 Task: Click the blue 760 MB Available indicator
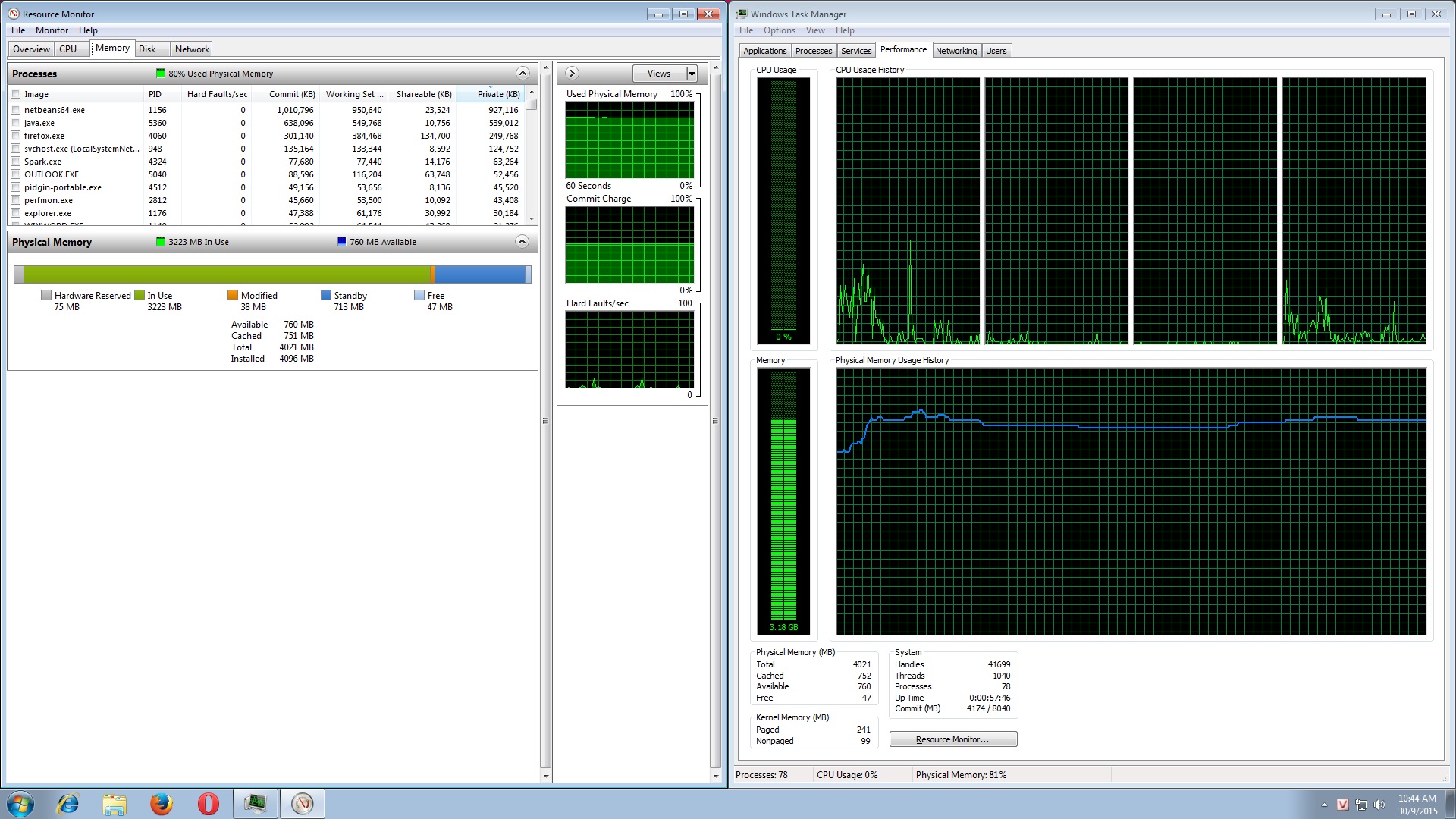coord(341,241)
